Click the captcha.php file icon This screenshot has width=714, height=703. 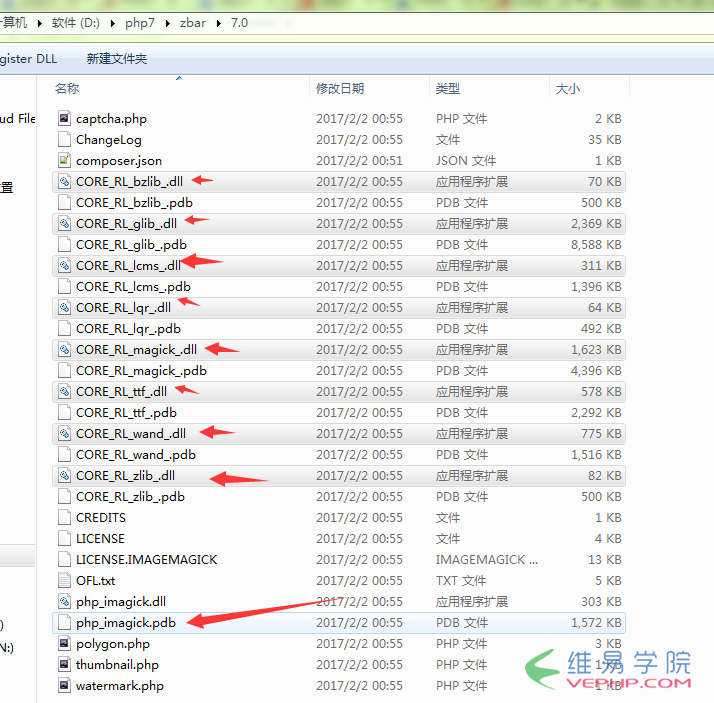point(65,119)
